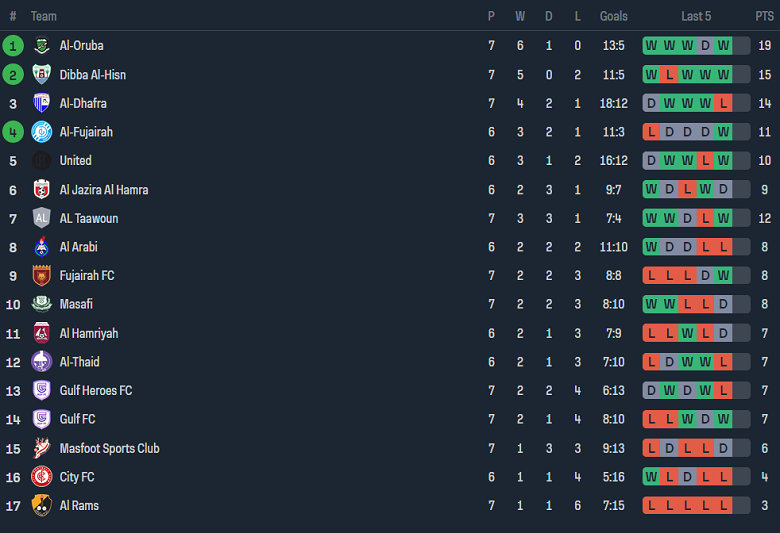Click the Masfoot Sports Club logo
The image size is (780, 533).
click(41, 448)
